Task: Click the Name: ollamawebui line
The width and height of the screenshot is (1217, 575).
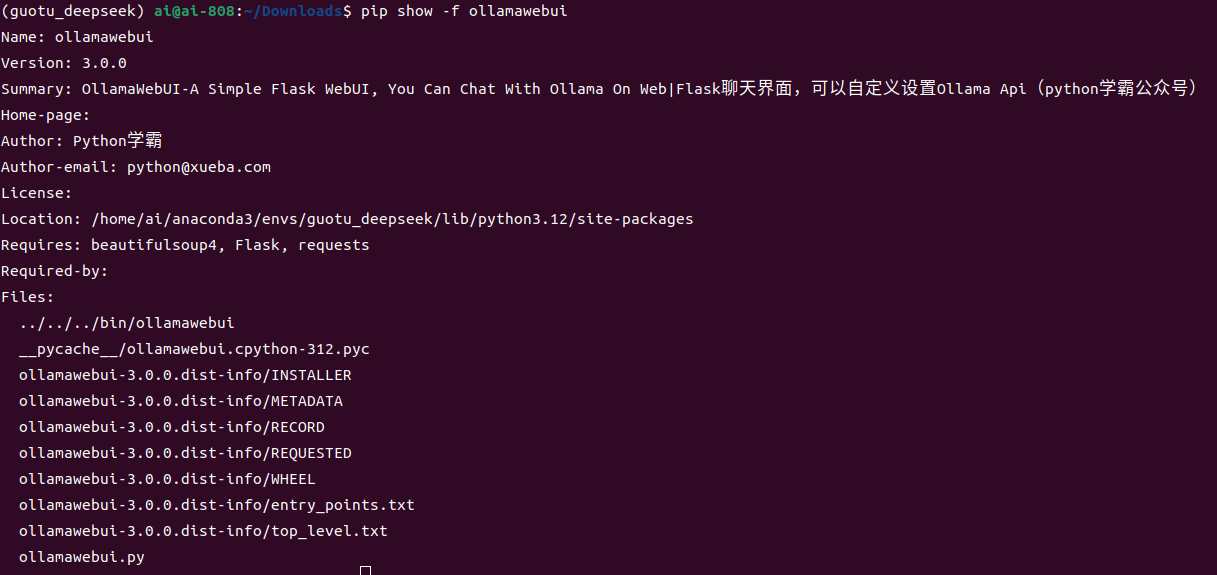Action: [77, 37]
